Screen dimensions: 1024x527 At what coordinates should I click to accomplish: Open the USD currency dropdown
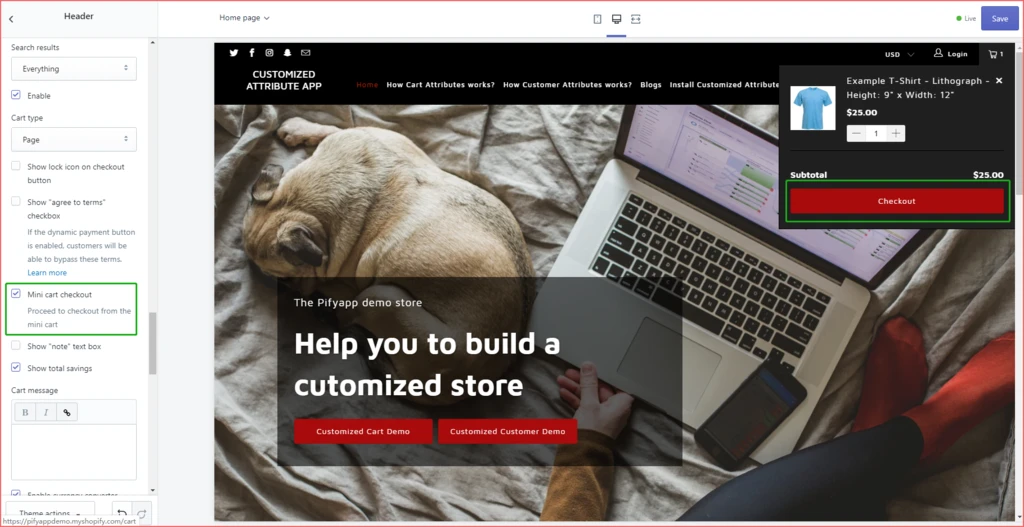[899, 54]
